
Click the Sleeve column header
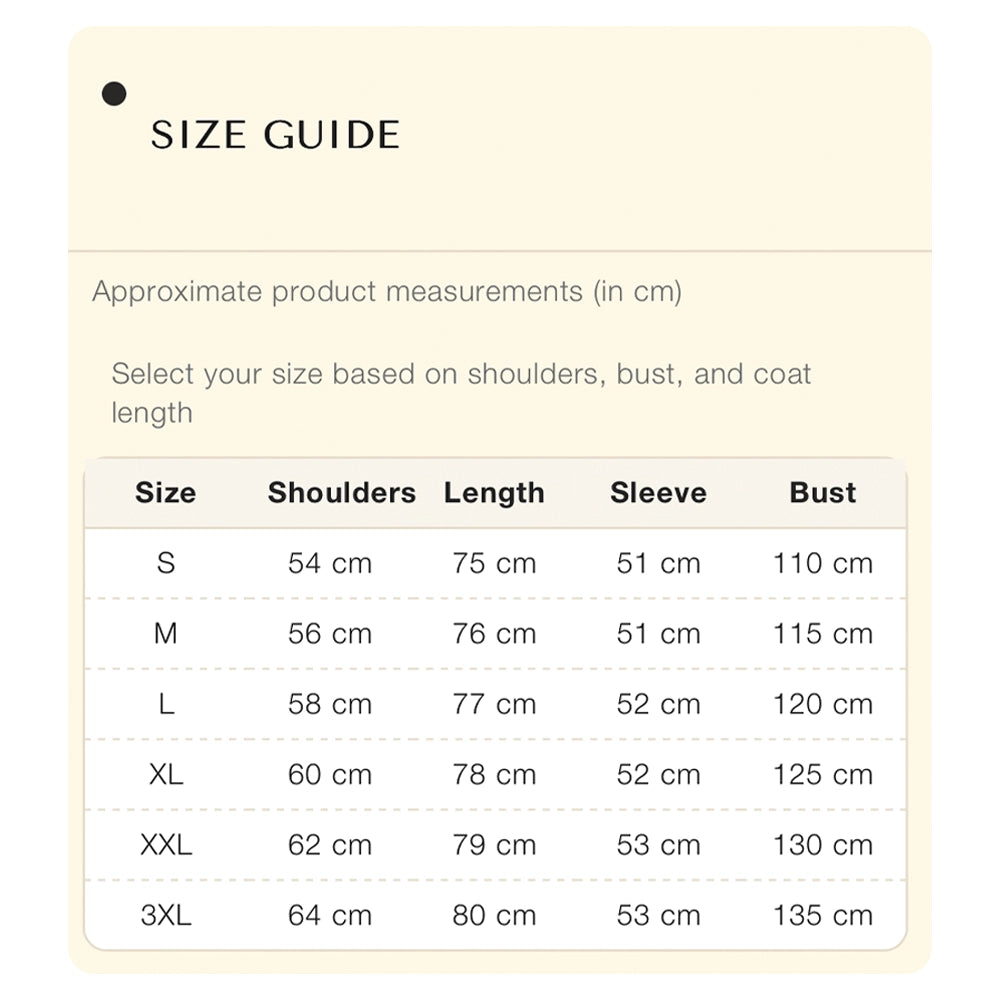point(658,493)
